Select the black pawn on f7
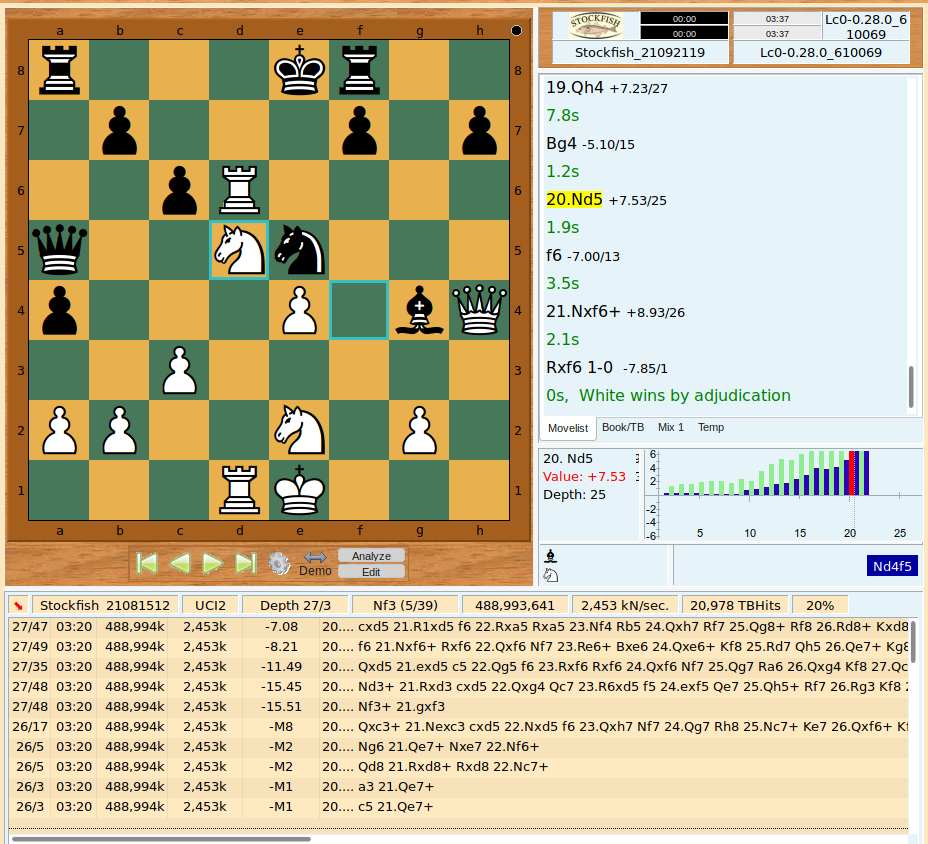The image size is (928, 844). (x=360, y=130)
